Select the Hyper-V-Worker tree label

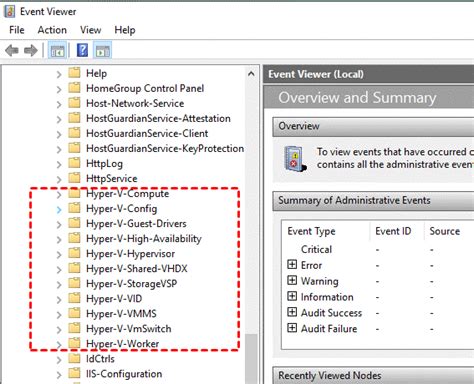point(123,344)
